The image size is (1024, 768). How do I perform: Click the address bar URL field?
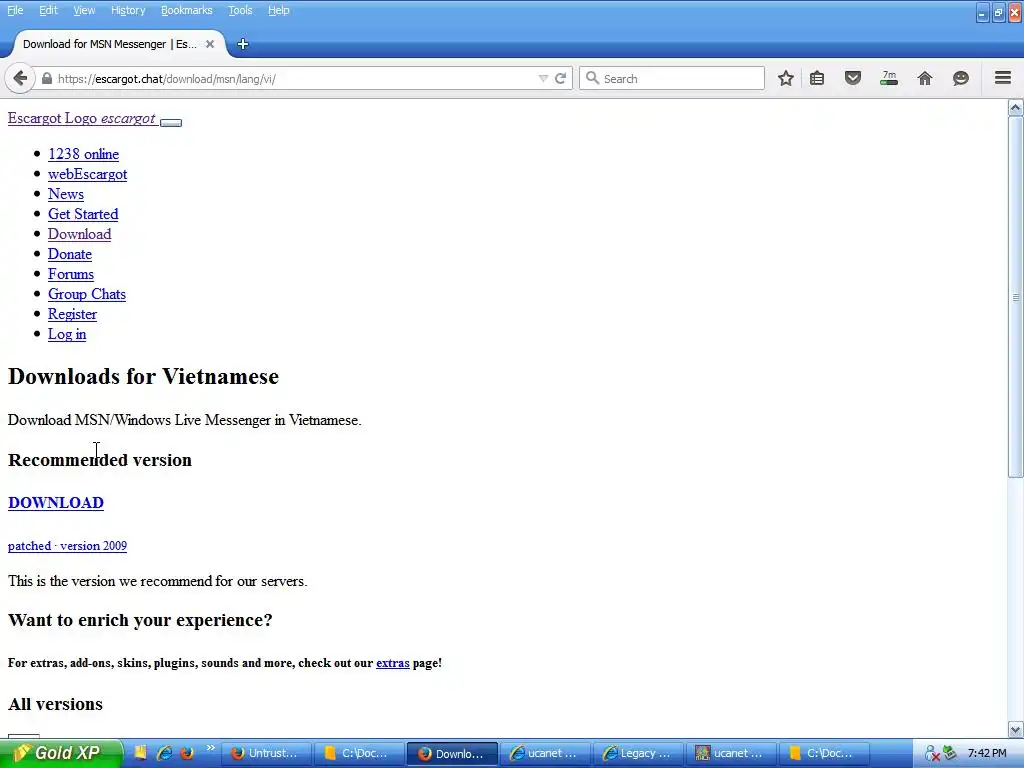click(294, 78)
